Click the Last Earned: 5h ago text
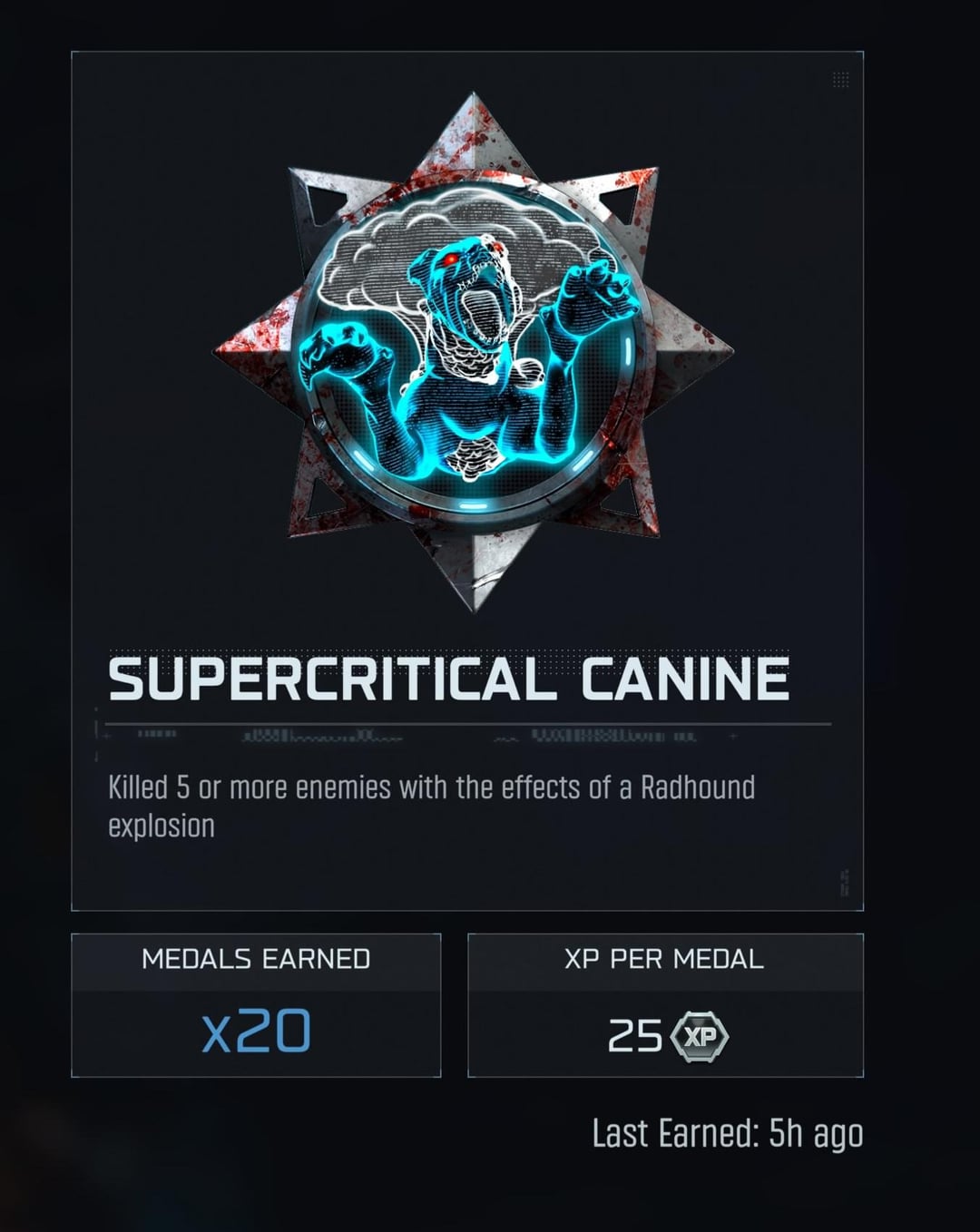The image size is (980, 1232). 727,1134
